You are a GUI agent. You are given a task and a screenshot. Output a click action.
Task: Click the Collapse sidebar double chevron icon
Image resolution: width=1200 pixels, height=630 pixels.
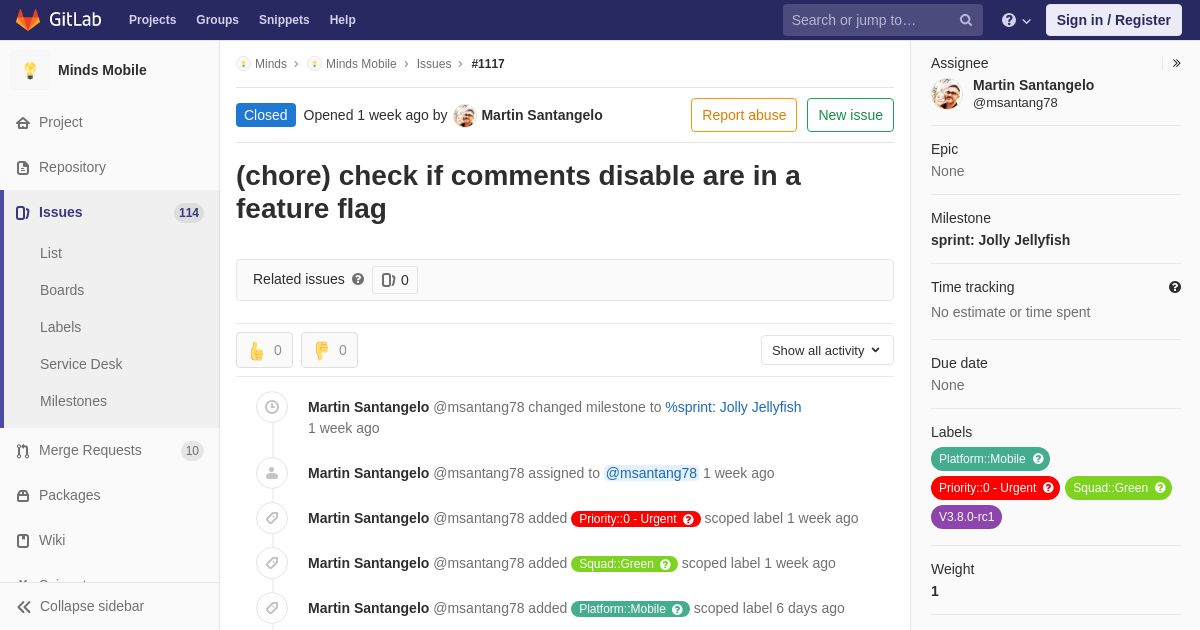24,607
